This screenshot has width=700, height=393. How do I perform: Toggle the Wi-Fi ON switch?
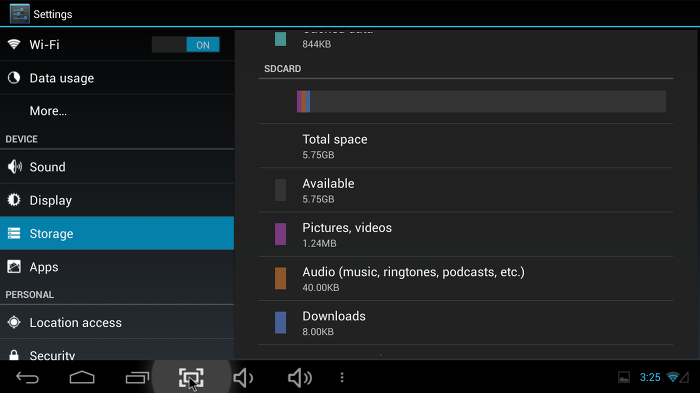(x=186, y=45)
